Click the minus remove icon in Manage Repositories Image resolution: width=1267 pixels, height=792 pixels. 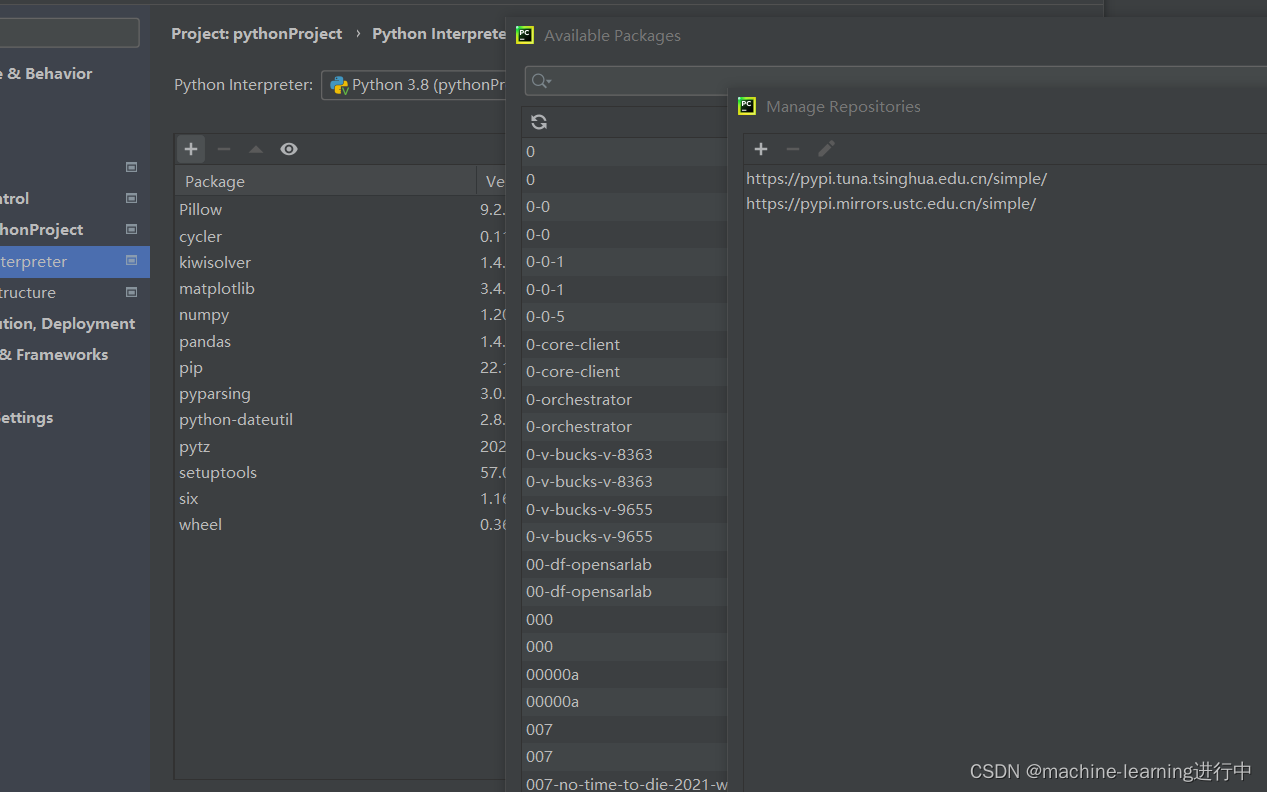tap(793, 149)
